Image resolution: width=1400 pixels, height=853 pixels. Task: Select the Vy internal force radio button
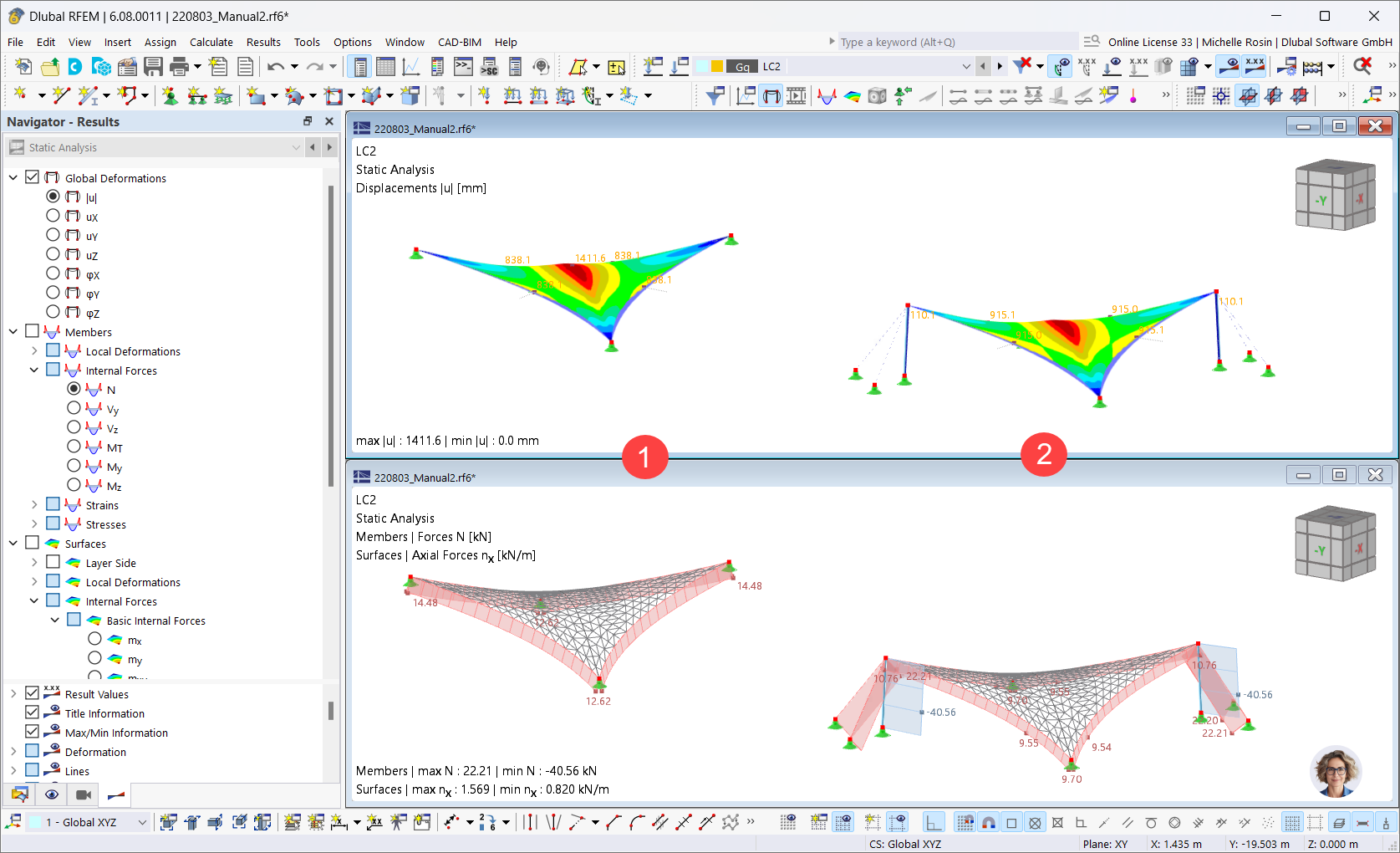pos(74,408)
